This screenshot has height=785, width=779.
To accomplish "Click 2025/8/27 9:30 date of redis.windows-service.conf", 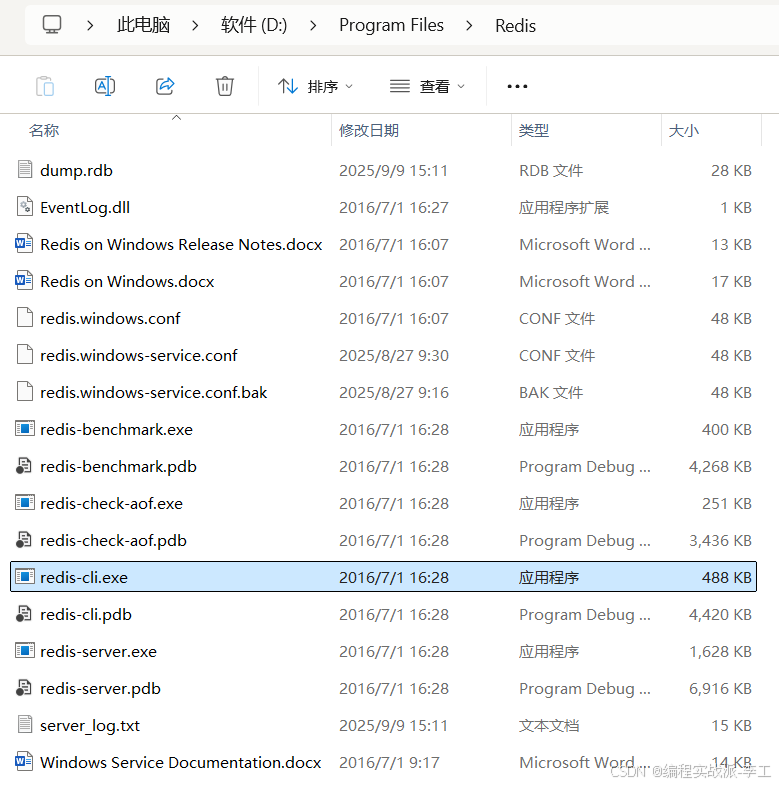I will point(394,356).
